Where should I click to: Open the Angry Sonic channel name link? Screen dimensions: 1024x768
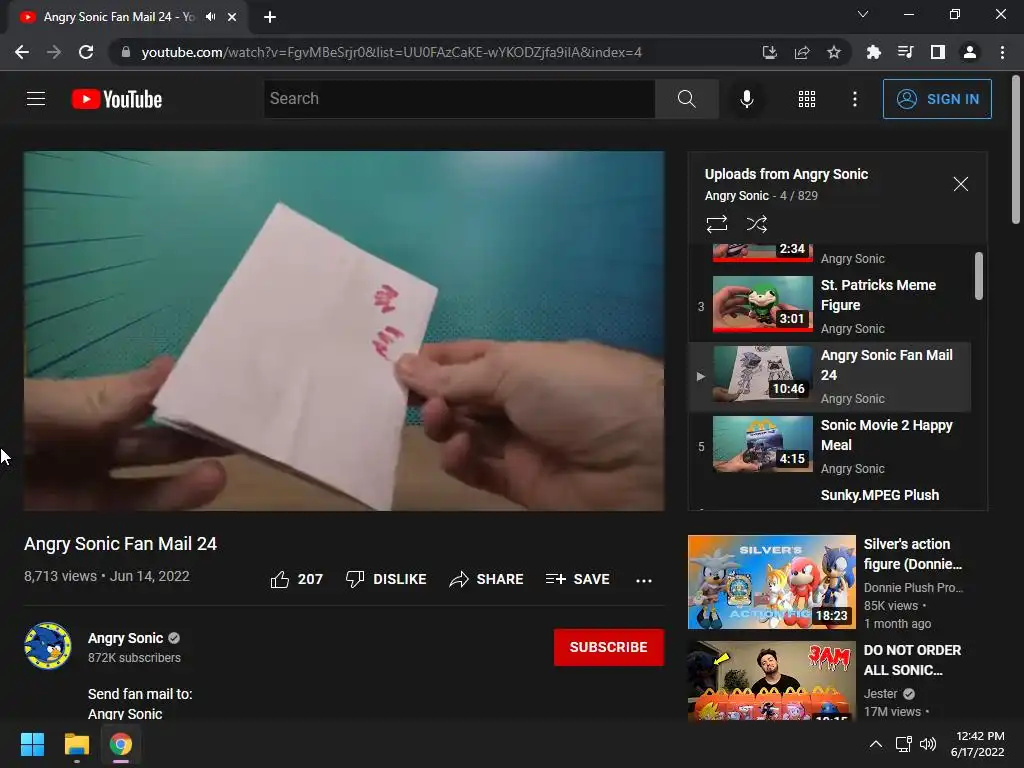click(125, 638)
